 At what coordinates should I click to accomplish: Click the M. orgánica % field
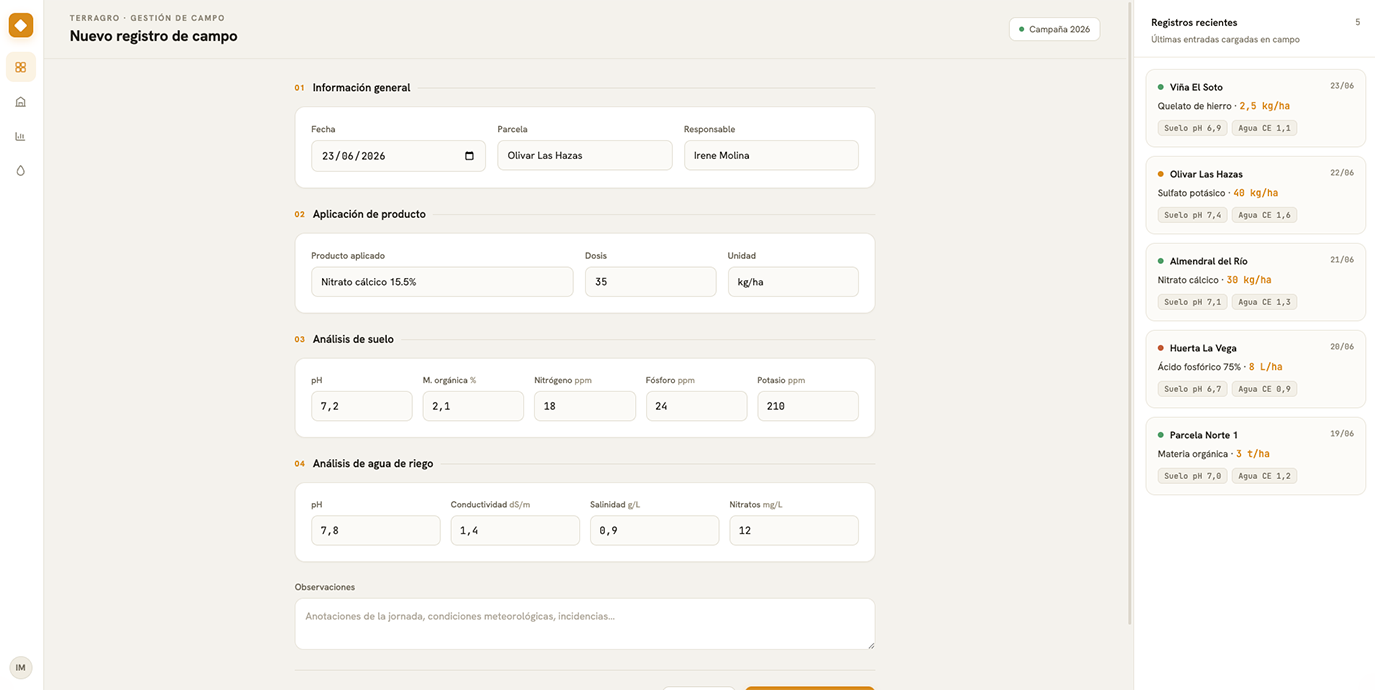click(473, 406)
